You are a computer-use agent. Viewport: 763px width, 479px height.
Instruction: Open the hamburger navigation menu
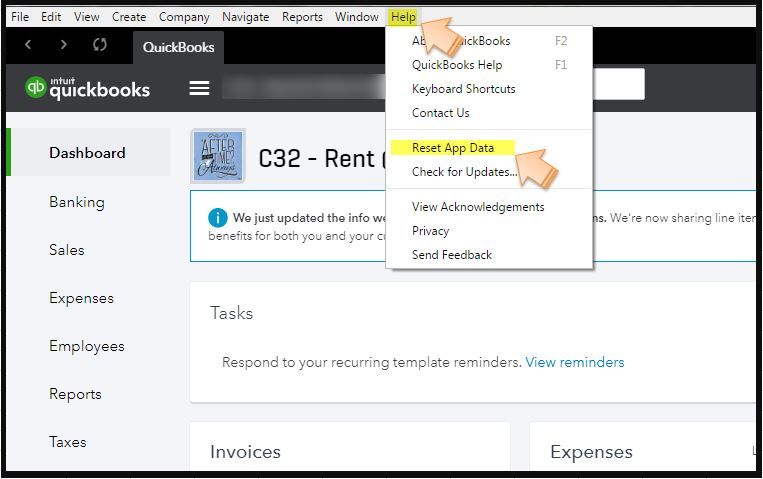[199, 88]
